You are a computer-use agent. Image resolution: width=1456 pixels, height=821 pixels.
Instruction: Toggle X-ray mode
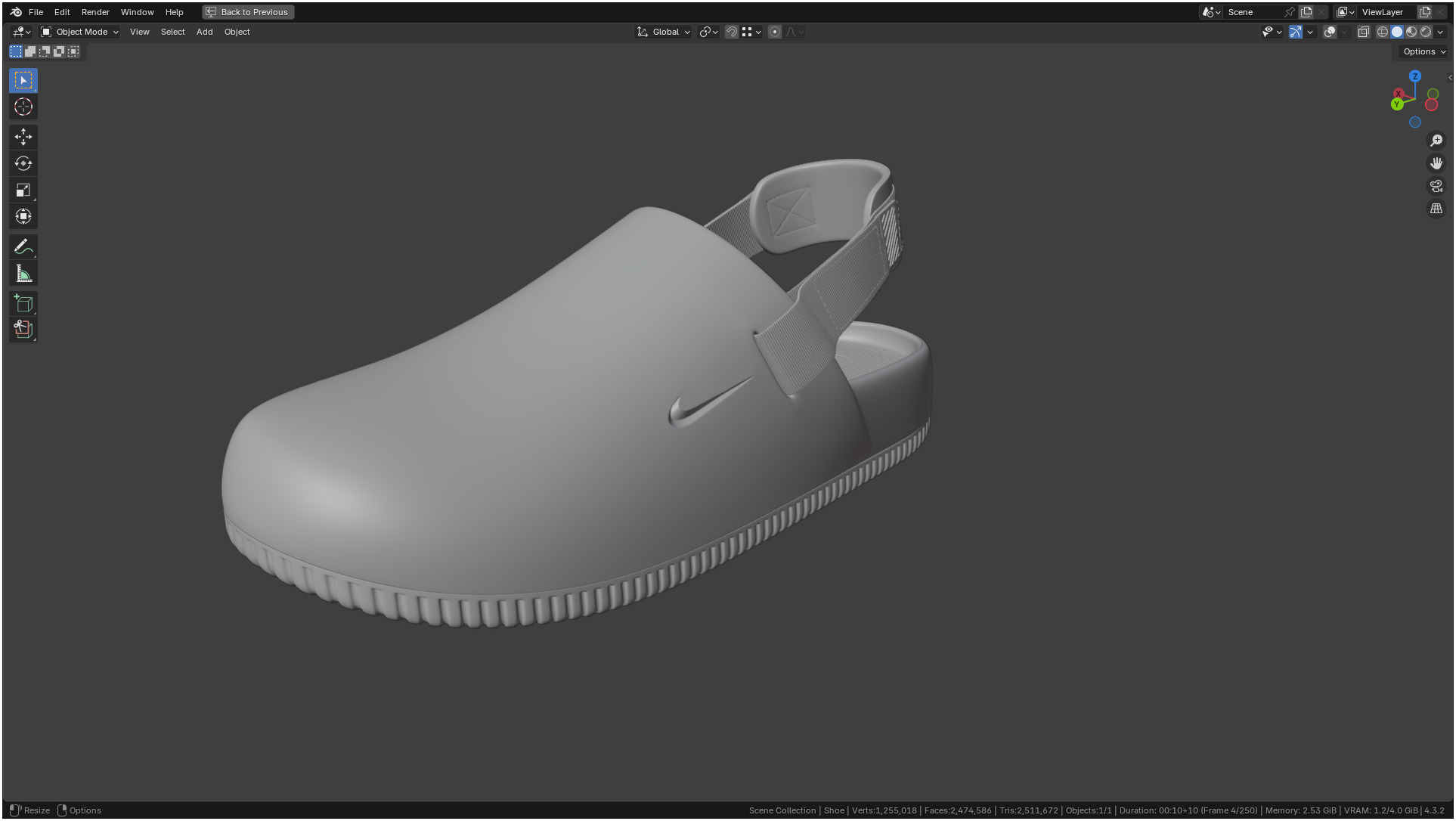click(1364, 32)
